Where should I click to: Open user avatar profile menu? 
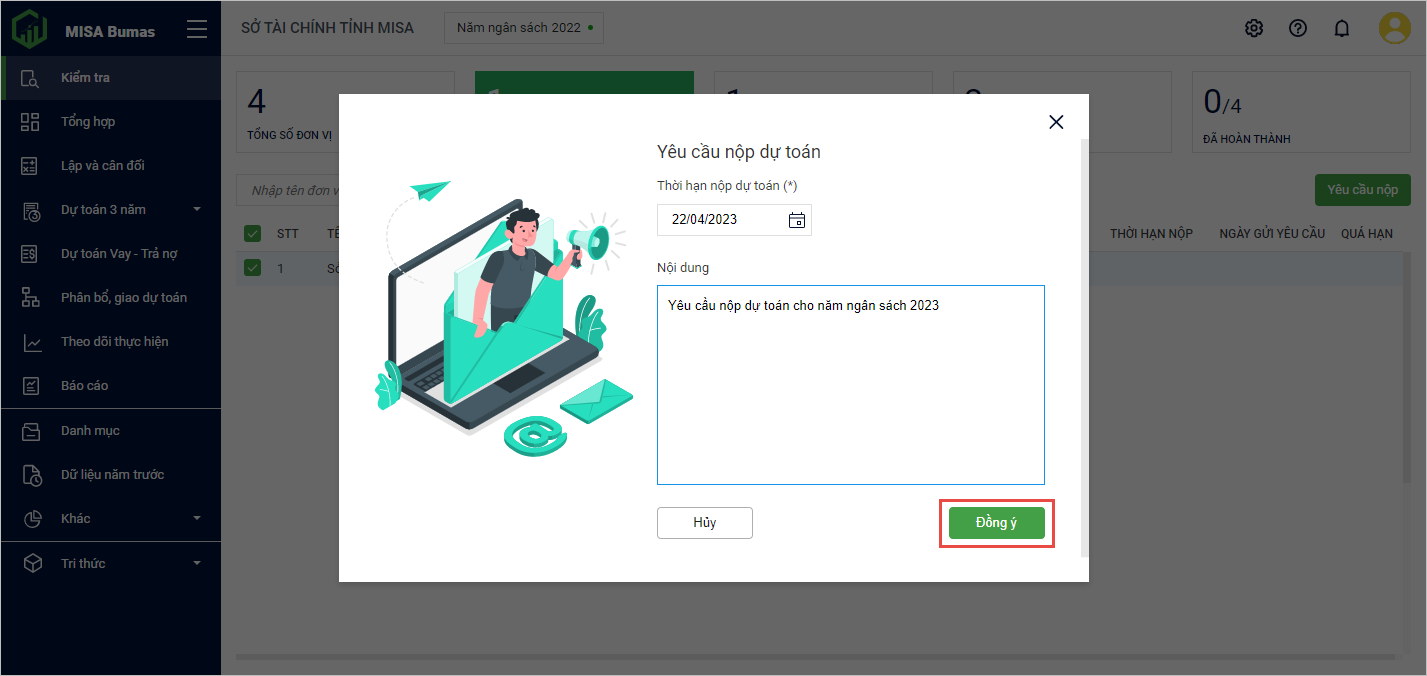coord(1395,28)
